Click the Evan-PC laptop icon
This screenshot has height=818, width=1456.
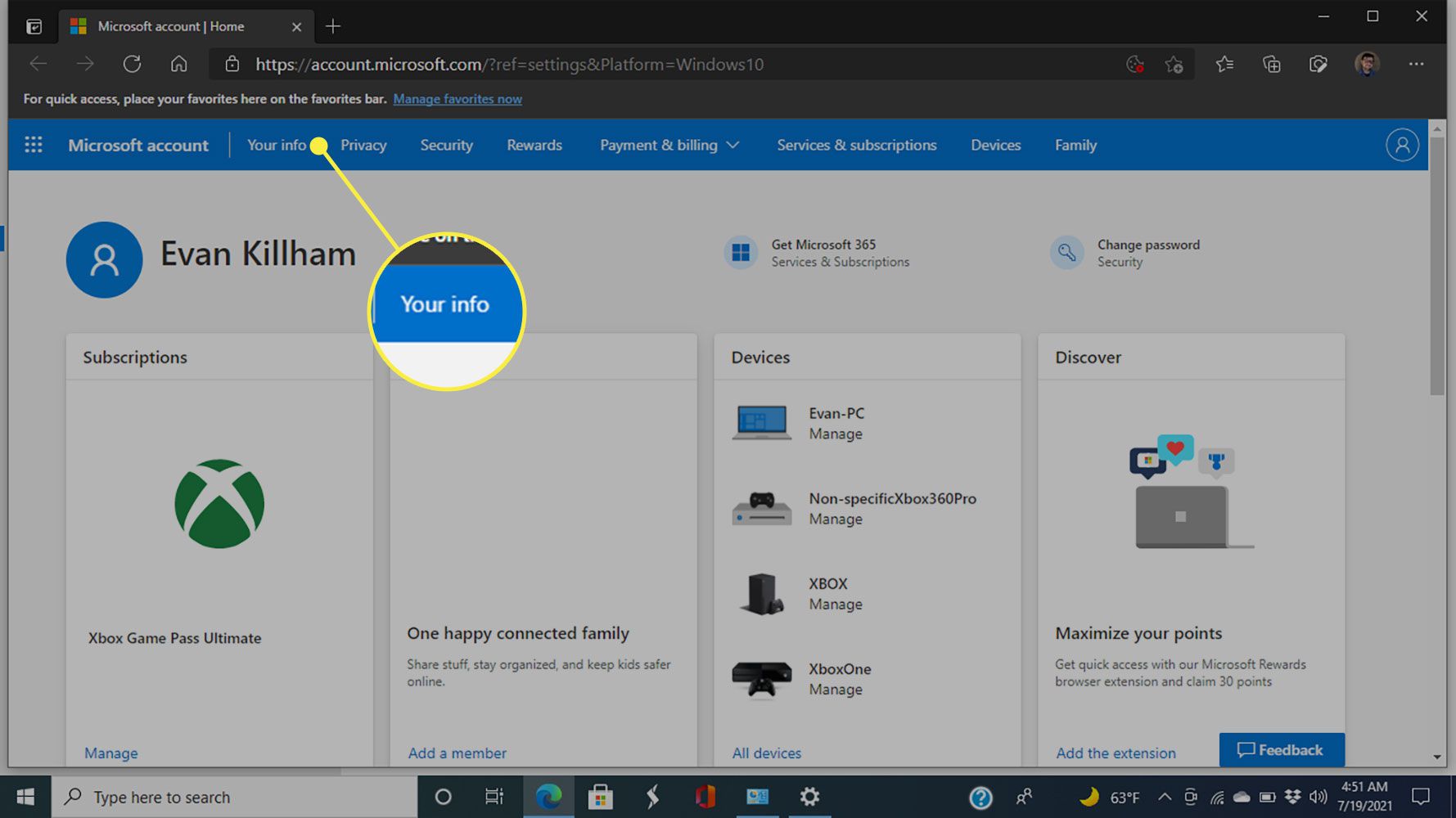[x=761, y=423]
